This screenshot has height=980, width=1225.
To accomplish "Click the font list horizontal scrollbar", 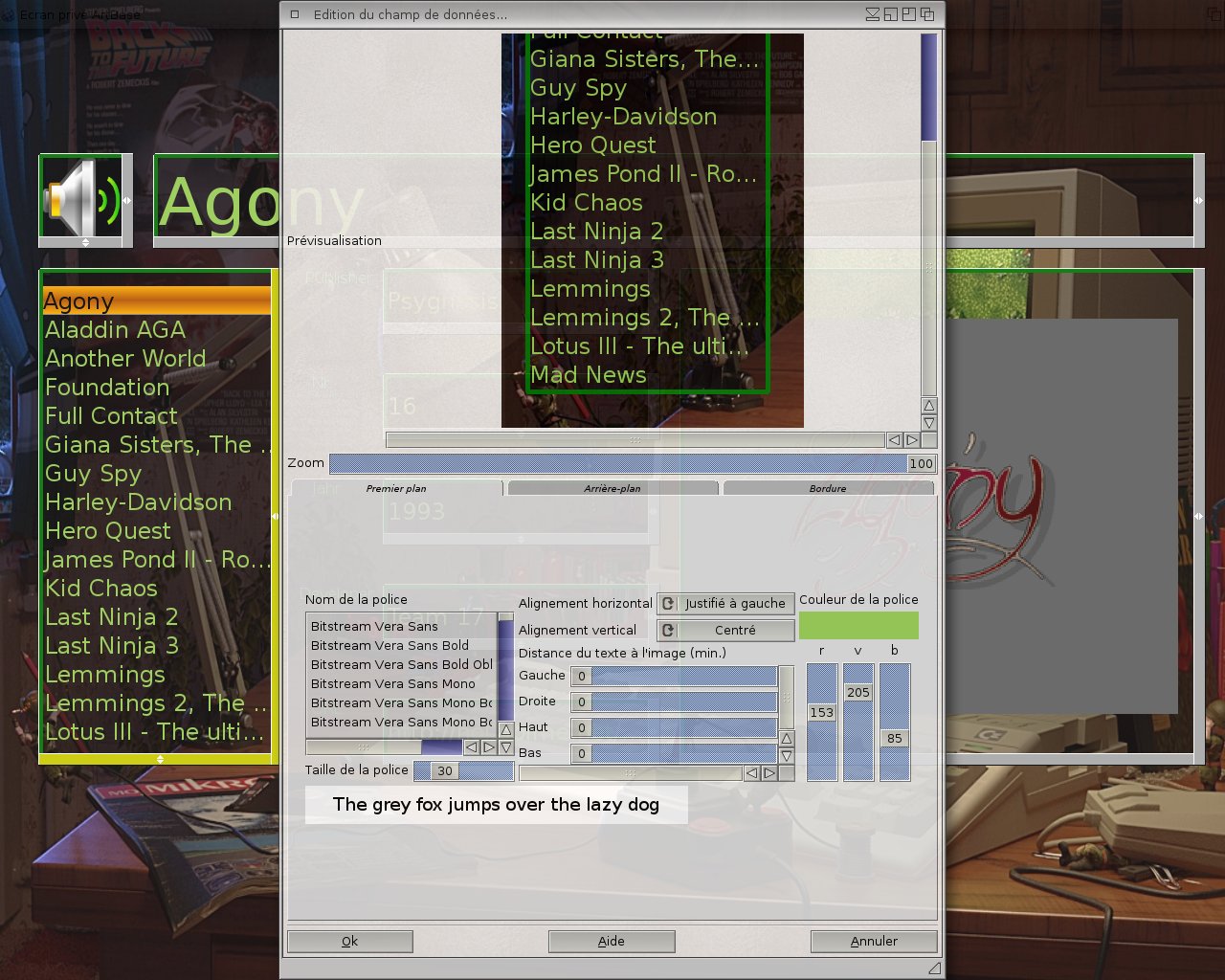I will point(384,746).
